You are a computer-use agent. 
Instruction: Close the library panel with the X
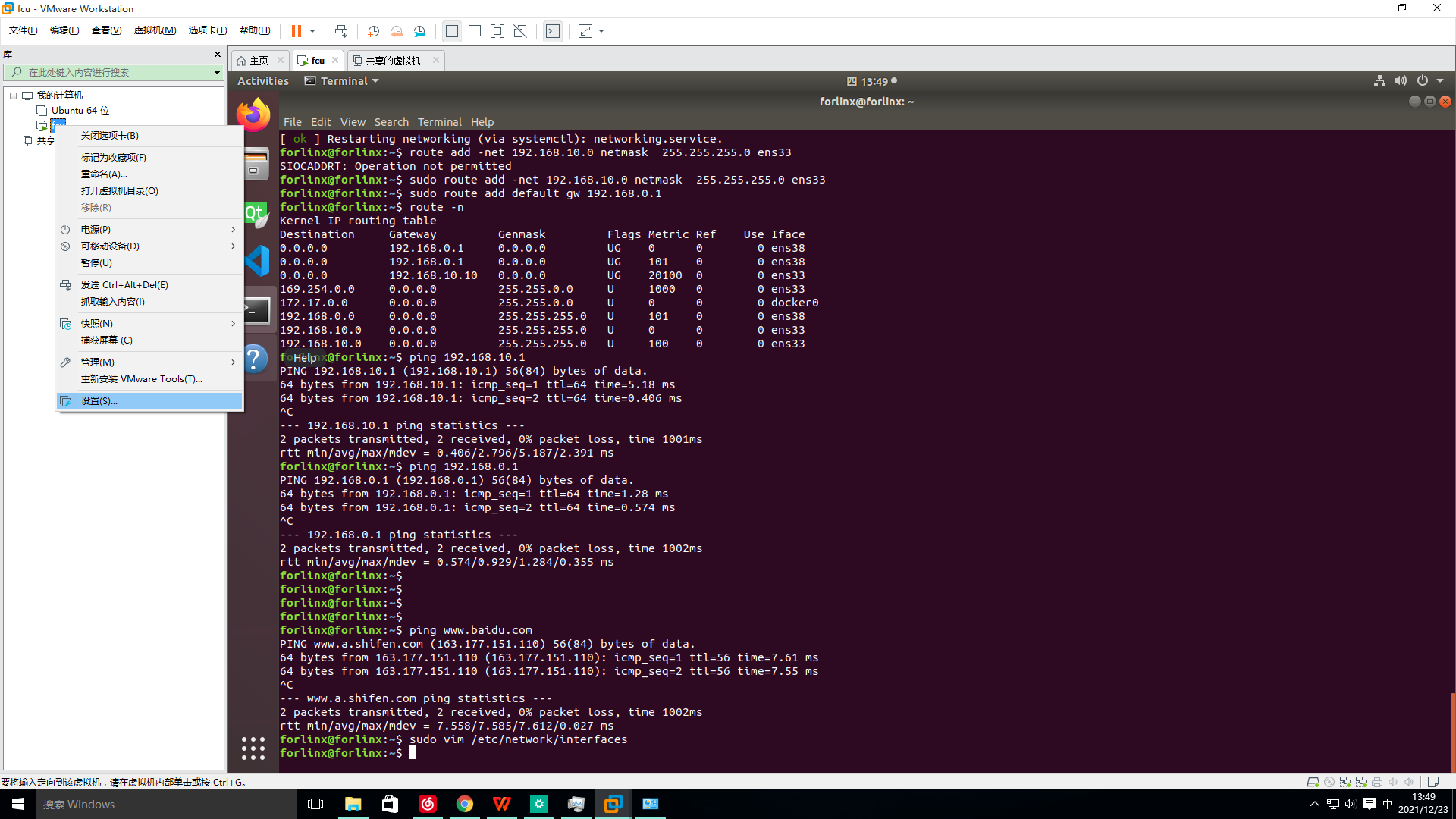click(218, 54)
